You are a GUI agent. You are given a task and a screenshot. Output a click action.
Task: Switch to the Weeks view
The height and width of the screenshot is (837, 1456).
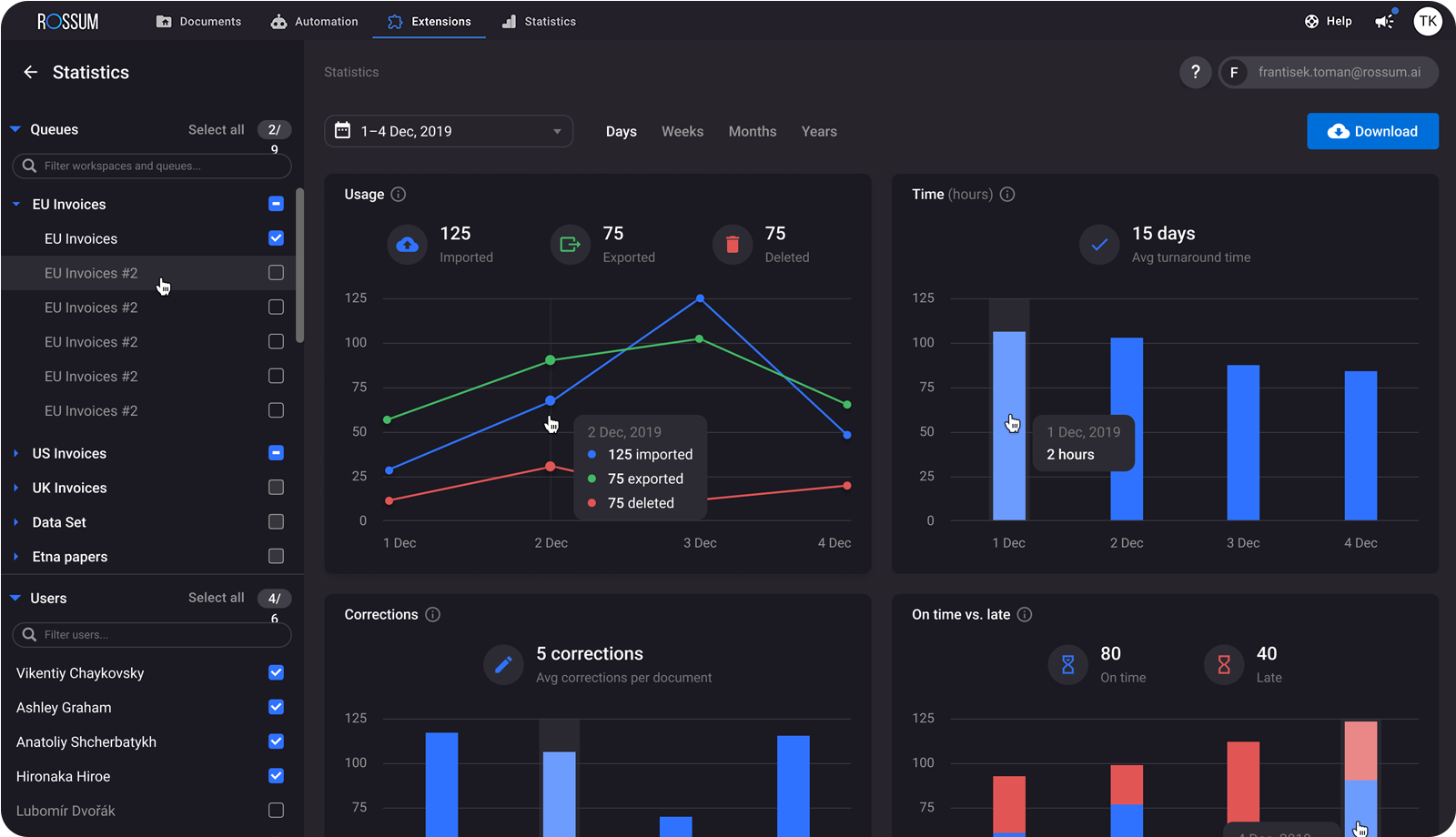pyautogui.click(x=682, y=131)
